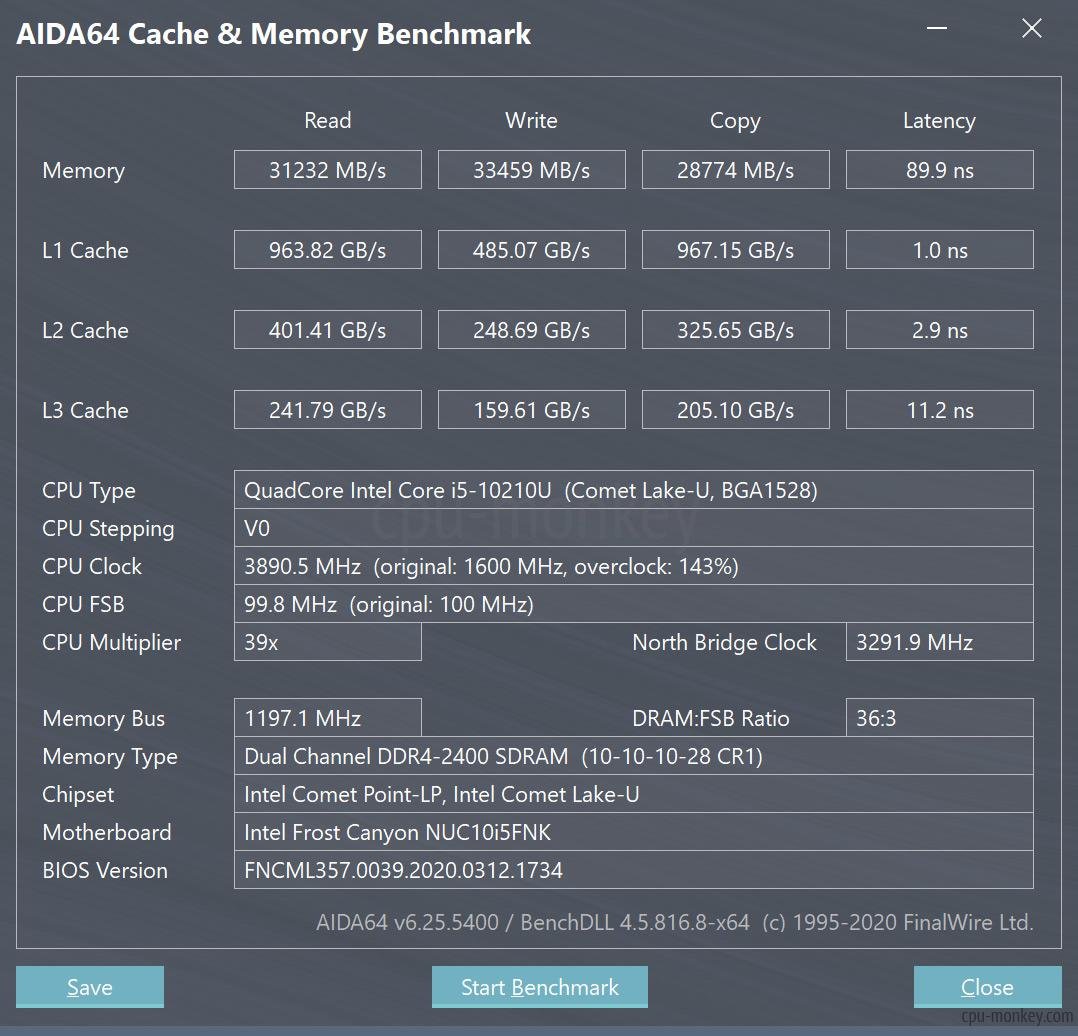Image resolution: width=1078 pixels, height=1036 pixels.
Task: Click CPU Multiplier field 39x
Action: tap(327, 642)
